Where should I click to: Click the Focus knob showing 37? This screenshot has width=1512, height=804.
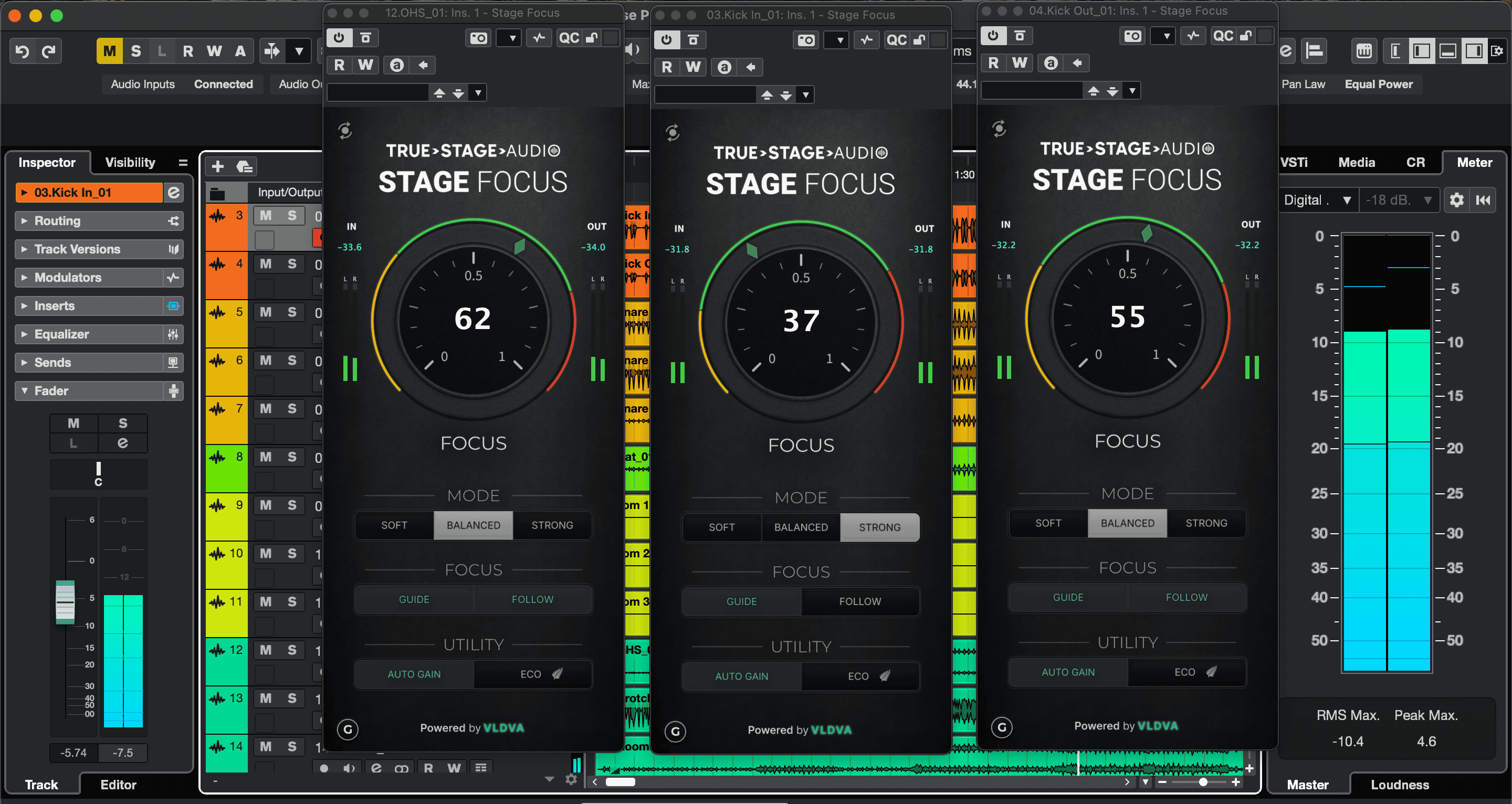801,322
